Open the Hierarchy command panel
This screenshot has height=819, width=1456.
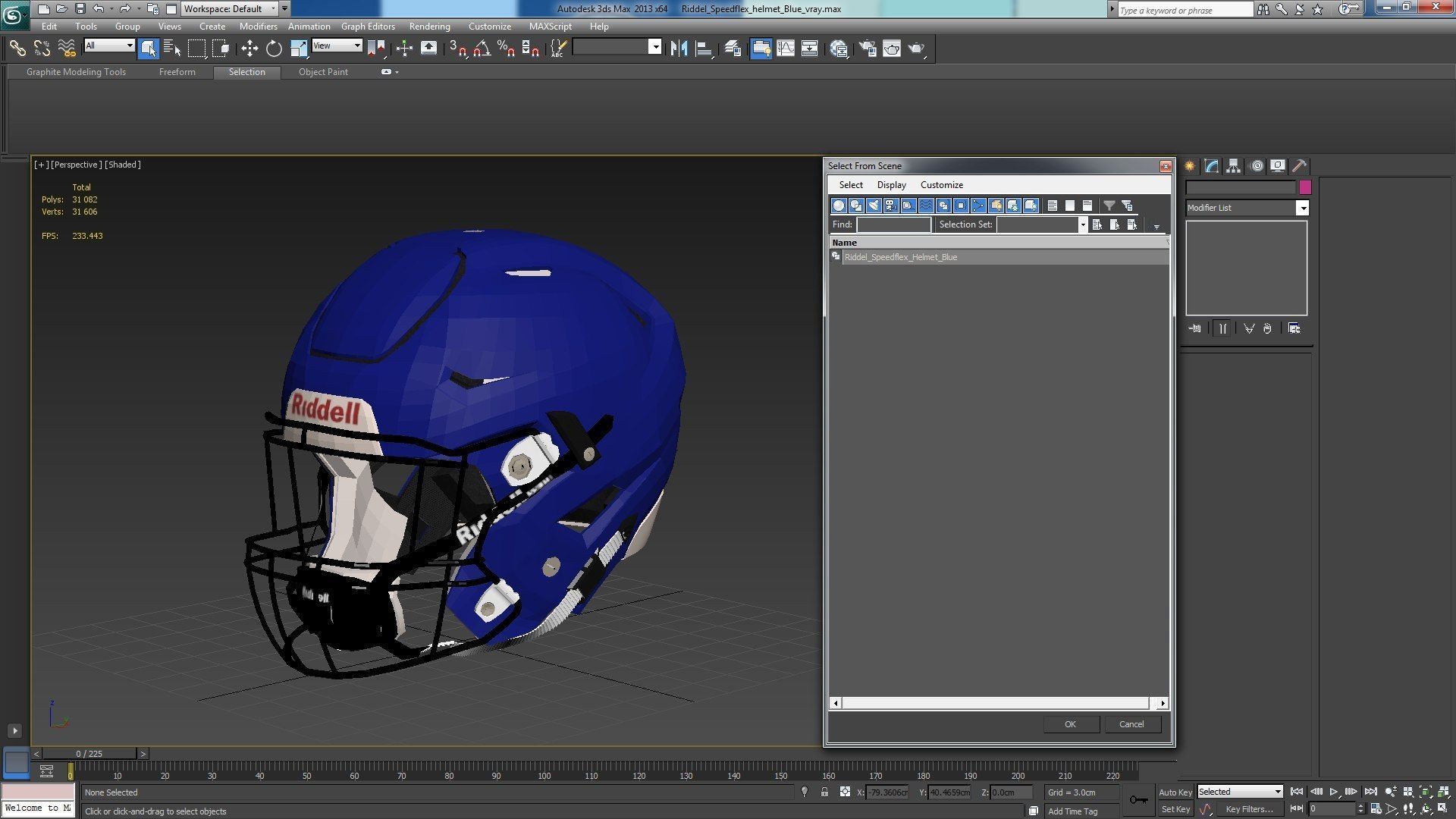pyautogui.click(x=1234, y=166)
